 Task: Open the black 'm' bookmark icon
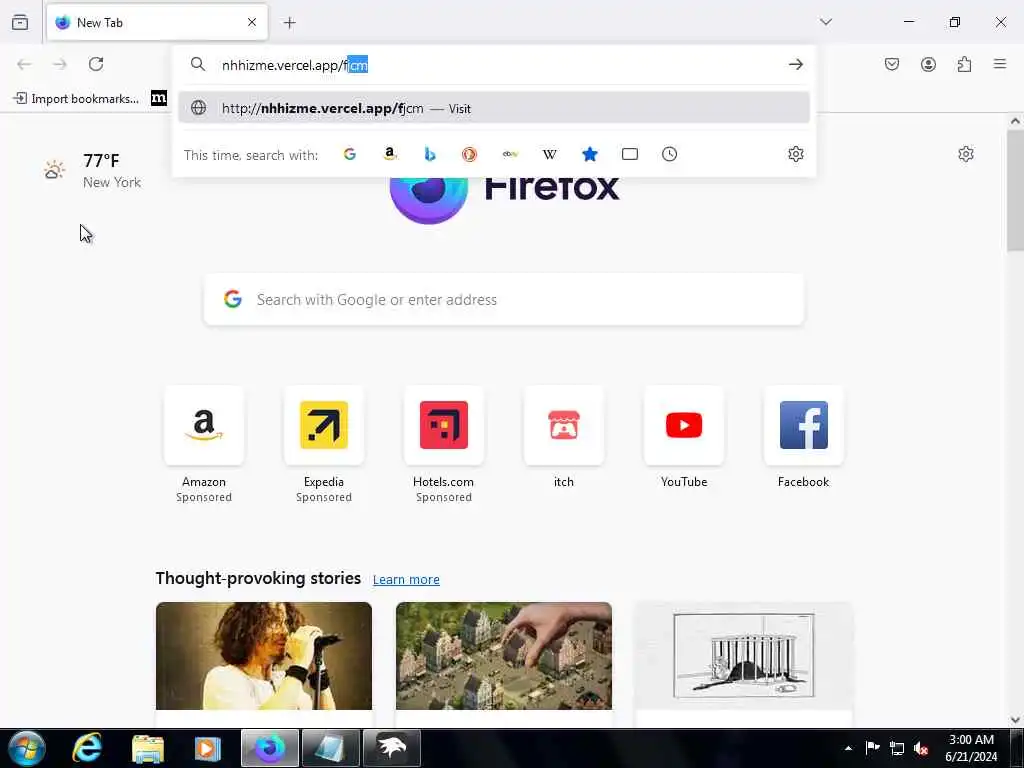pos(159,98)
